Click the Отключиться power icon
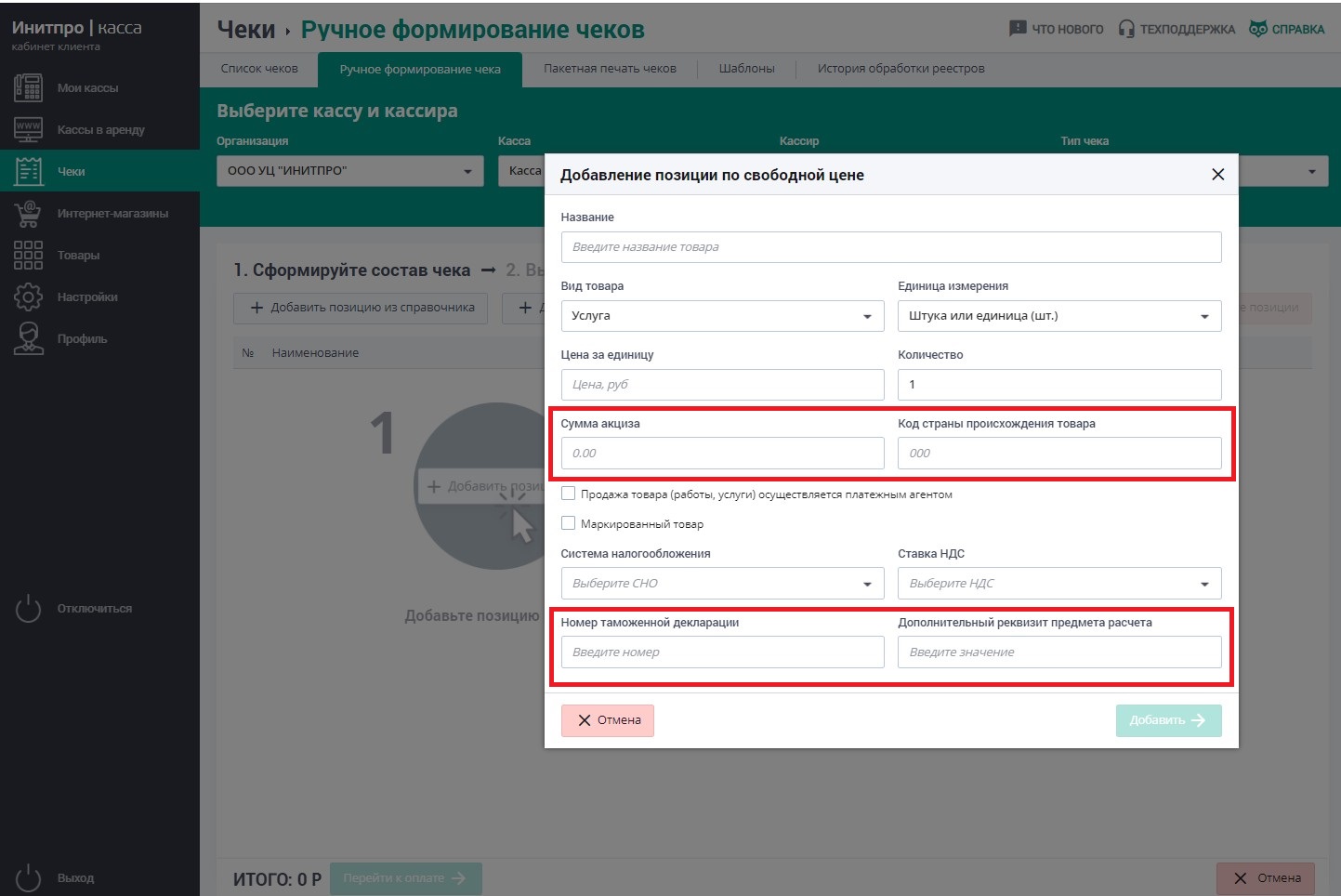Image resolution: width=1341 pixels, height=896 pixels. click(x=28, y=609)
